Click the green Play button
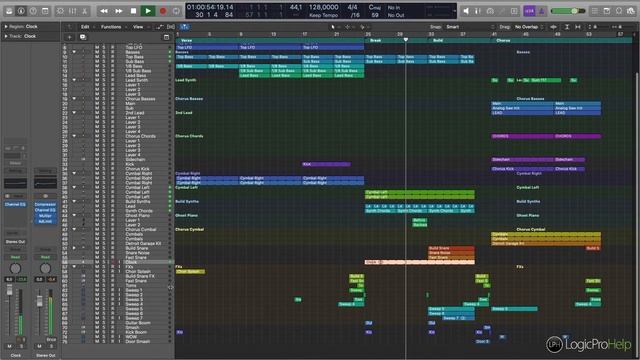640x360 pixels. click(148, 11)
